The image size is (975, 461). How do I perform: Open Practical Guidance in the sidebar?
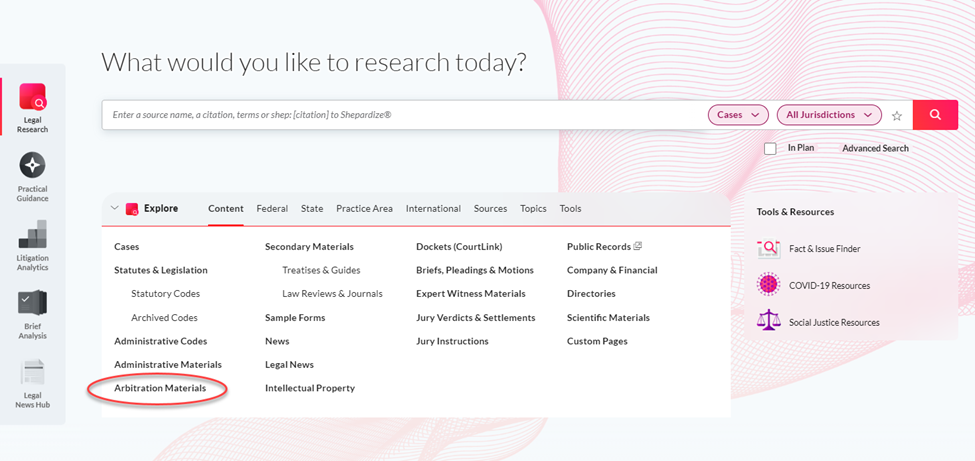[32, 177]
